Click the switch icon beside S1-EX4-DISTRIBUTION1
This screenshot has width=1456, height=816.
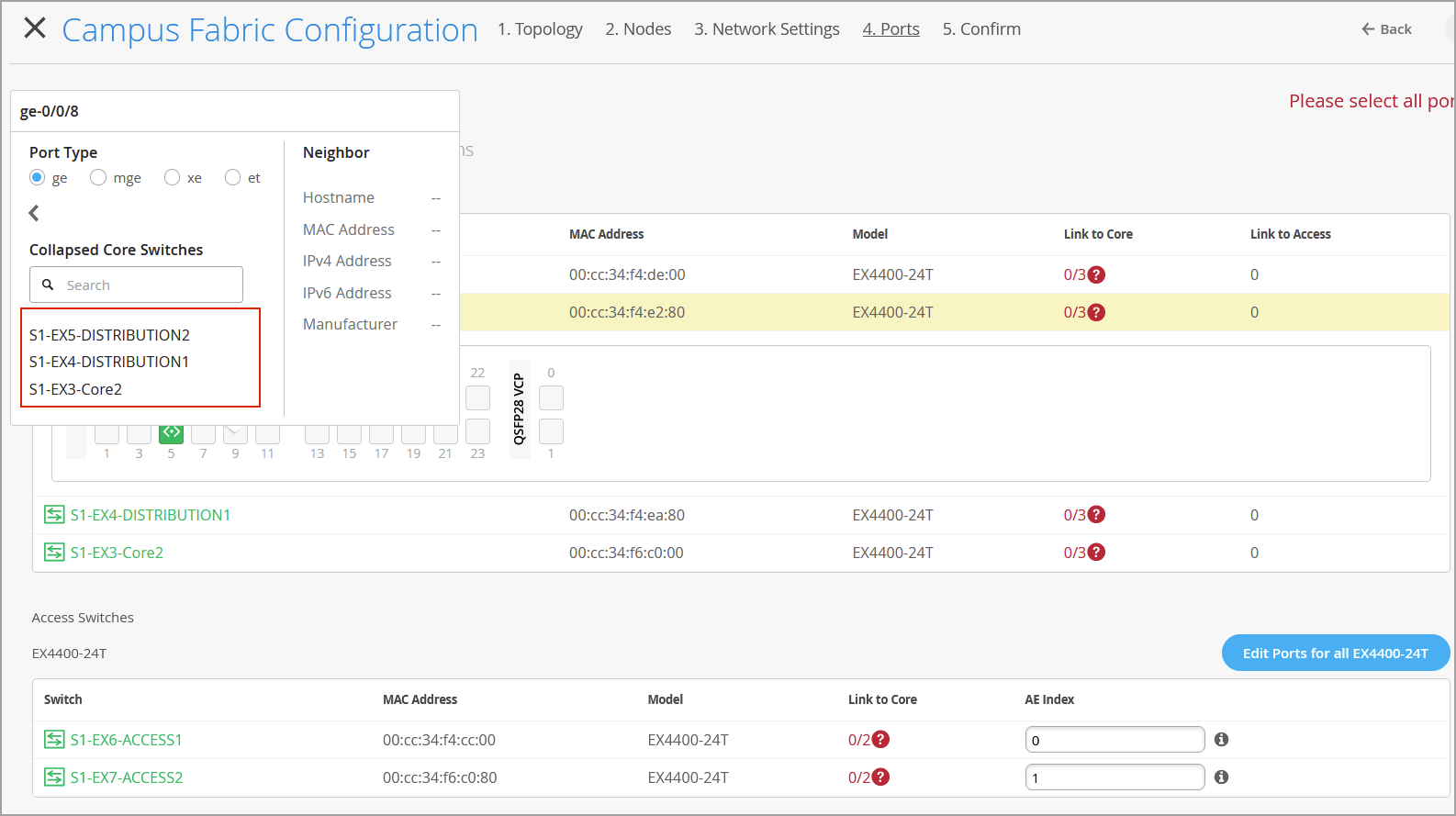point(54,515)
